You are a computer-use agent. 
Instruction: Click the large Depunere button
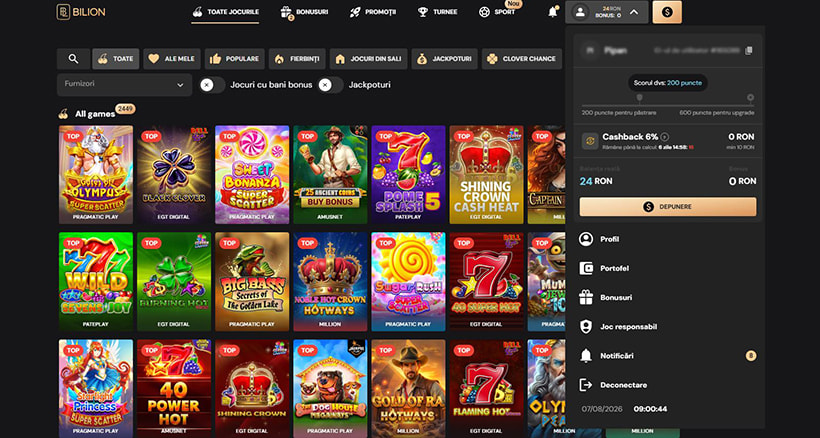pyautogui.click(x=668, y=207)
